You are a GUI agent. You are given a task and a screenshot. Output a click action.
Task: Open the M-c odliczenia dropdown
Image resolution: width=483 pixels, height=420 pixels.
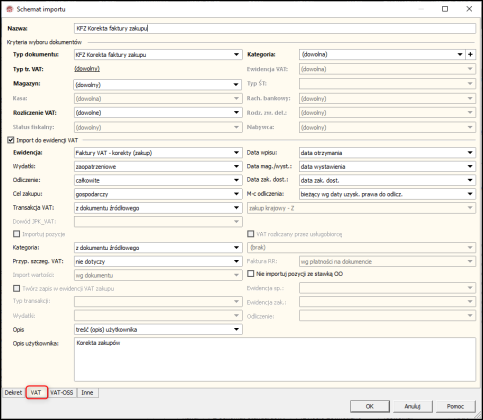(387, 194)
